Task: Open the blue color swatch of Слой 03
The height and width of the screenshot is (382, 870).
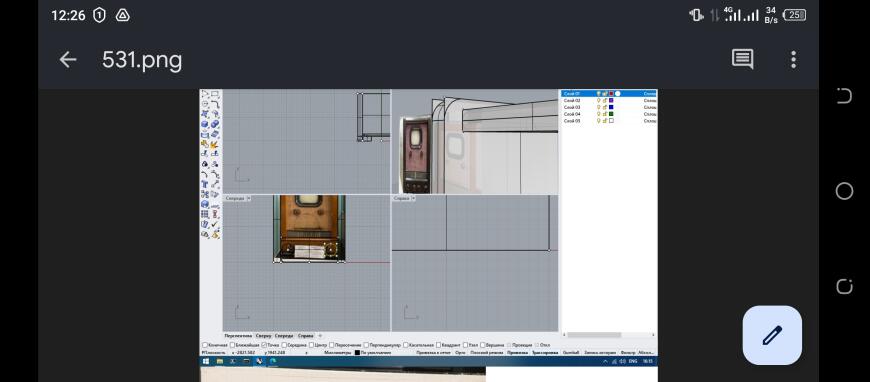Action: (611, 107)
